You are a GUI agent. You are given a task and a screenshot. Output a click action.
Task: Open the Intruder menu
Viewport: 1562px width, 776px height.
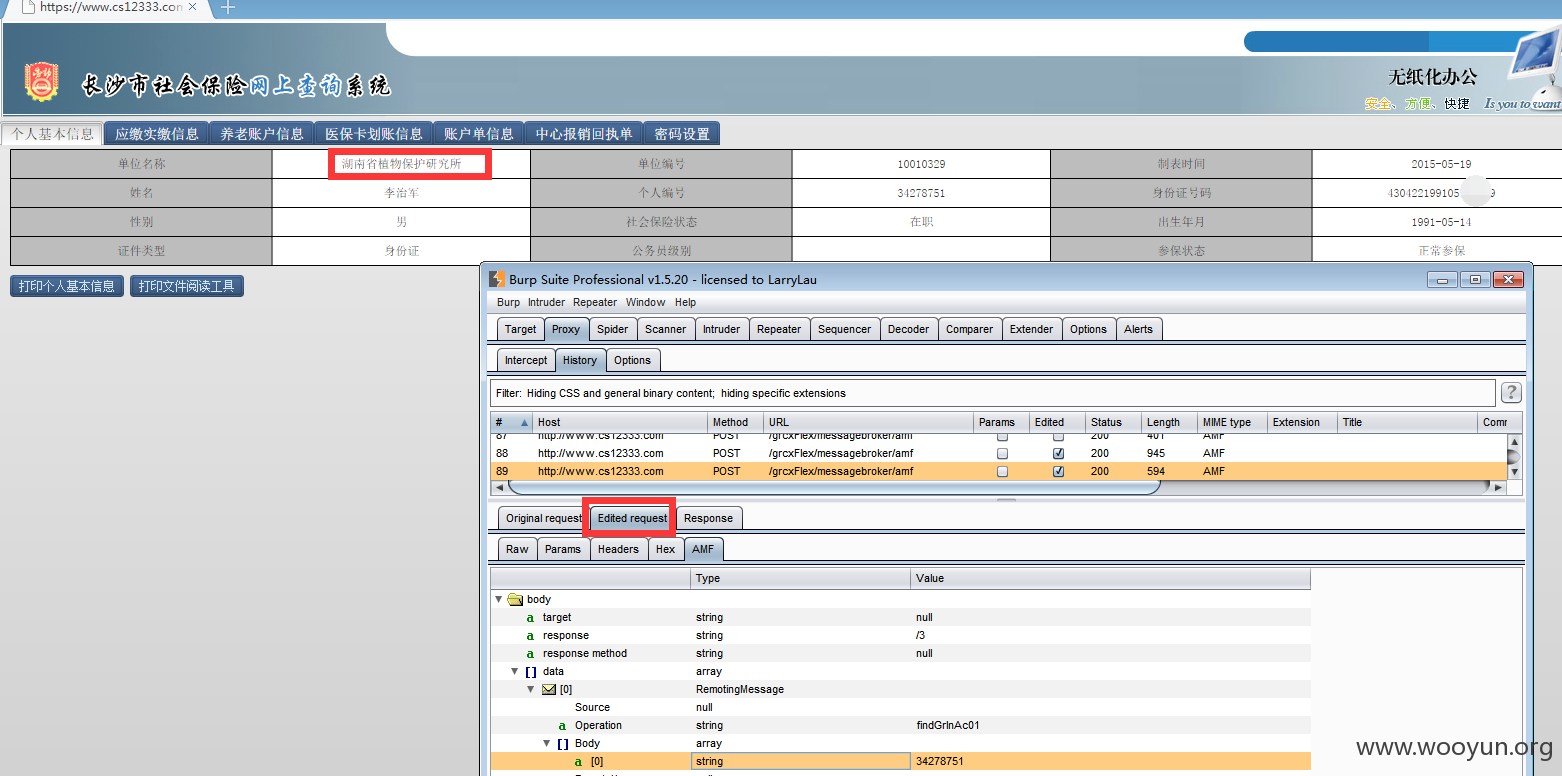tap(546, 302)
